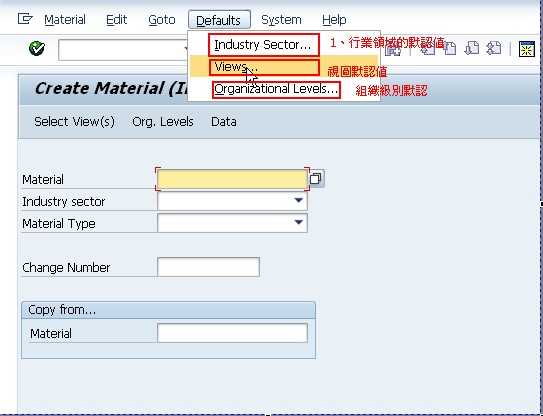This screenshot has height=416, width=543.
Task: Focus the transaction command field
Action: pos(123,50)
